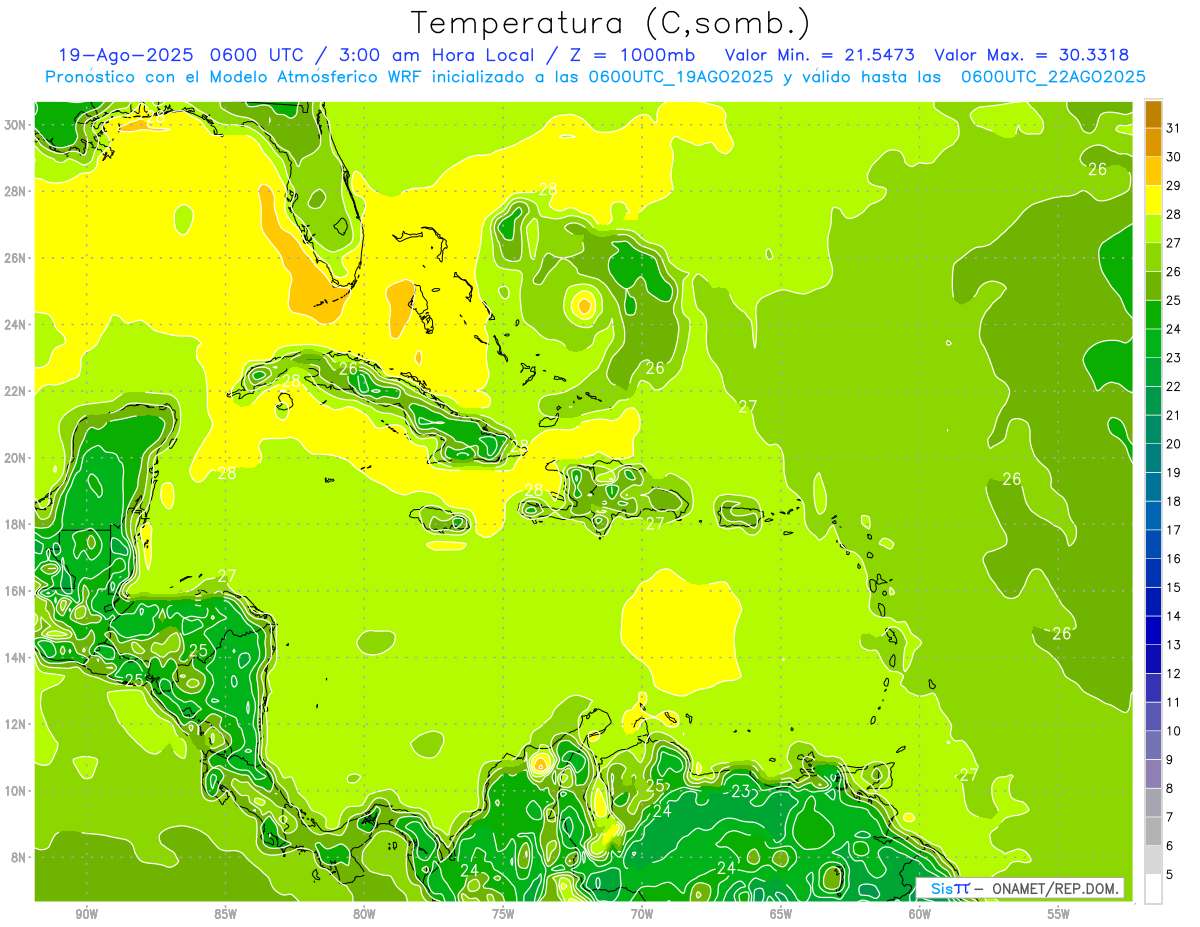
Task: Pick the yellow legend band between 28 and 29
Action: point(1153,199)
